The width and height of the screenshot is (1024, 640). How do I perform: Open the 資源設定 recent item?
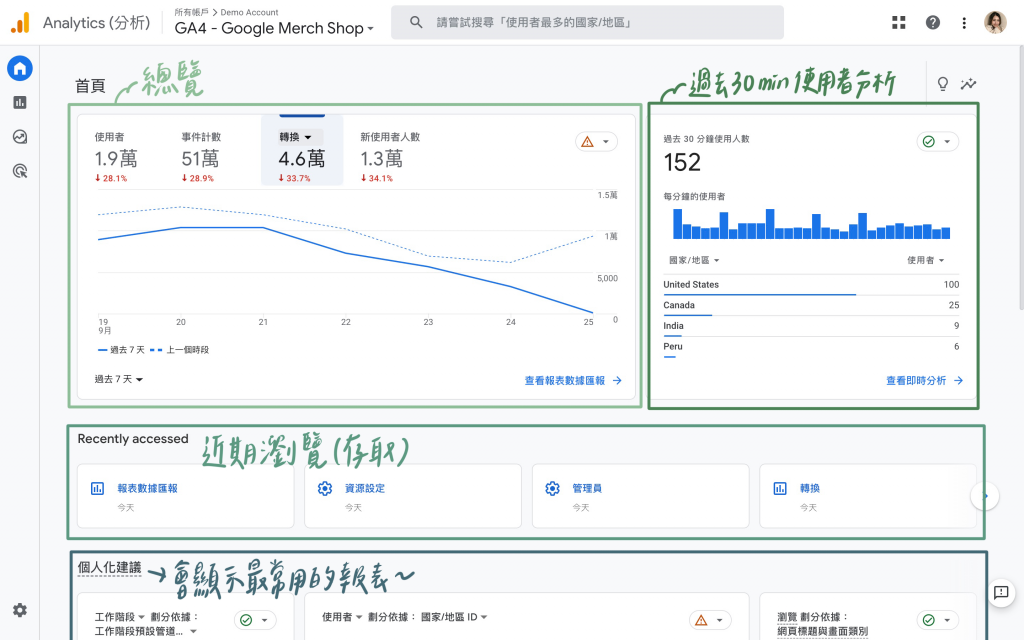(413, 496)
